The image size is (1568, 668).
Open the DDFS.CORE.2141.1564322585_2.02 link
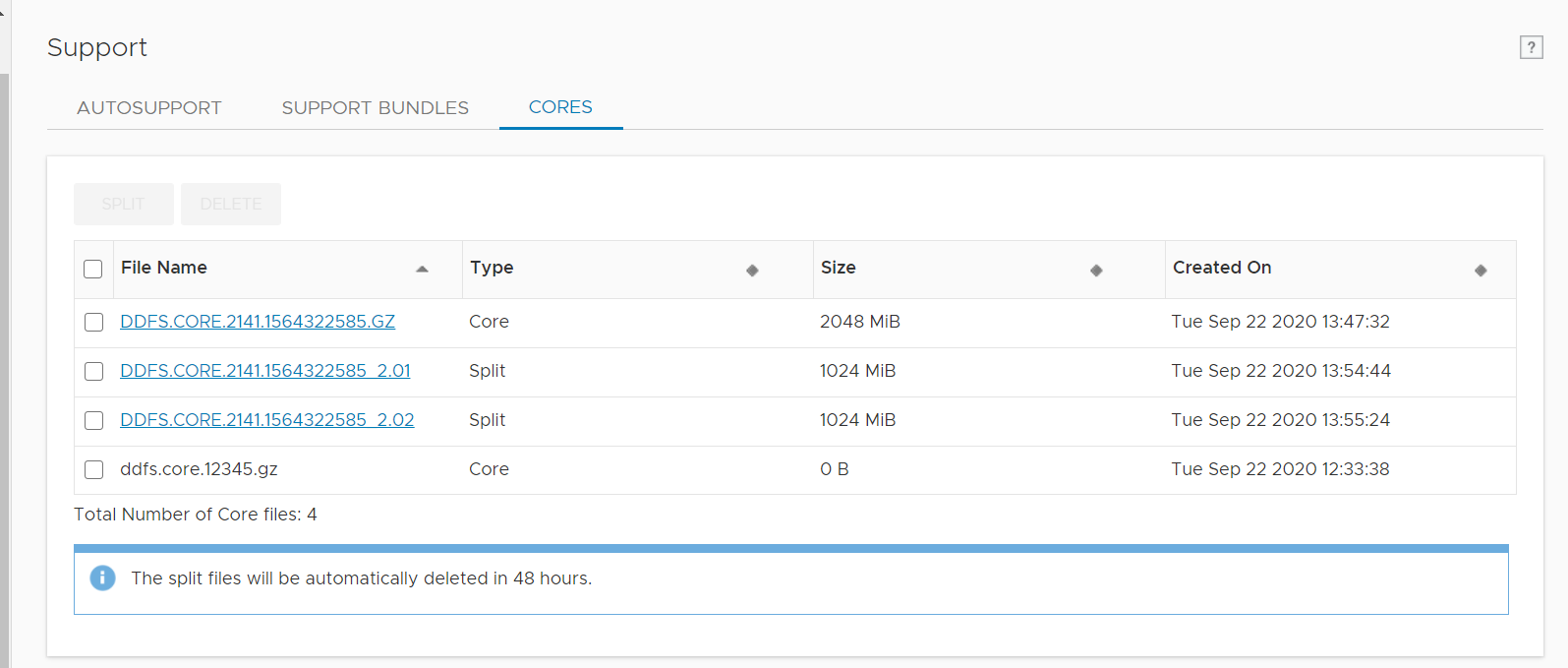267,420
